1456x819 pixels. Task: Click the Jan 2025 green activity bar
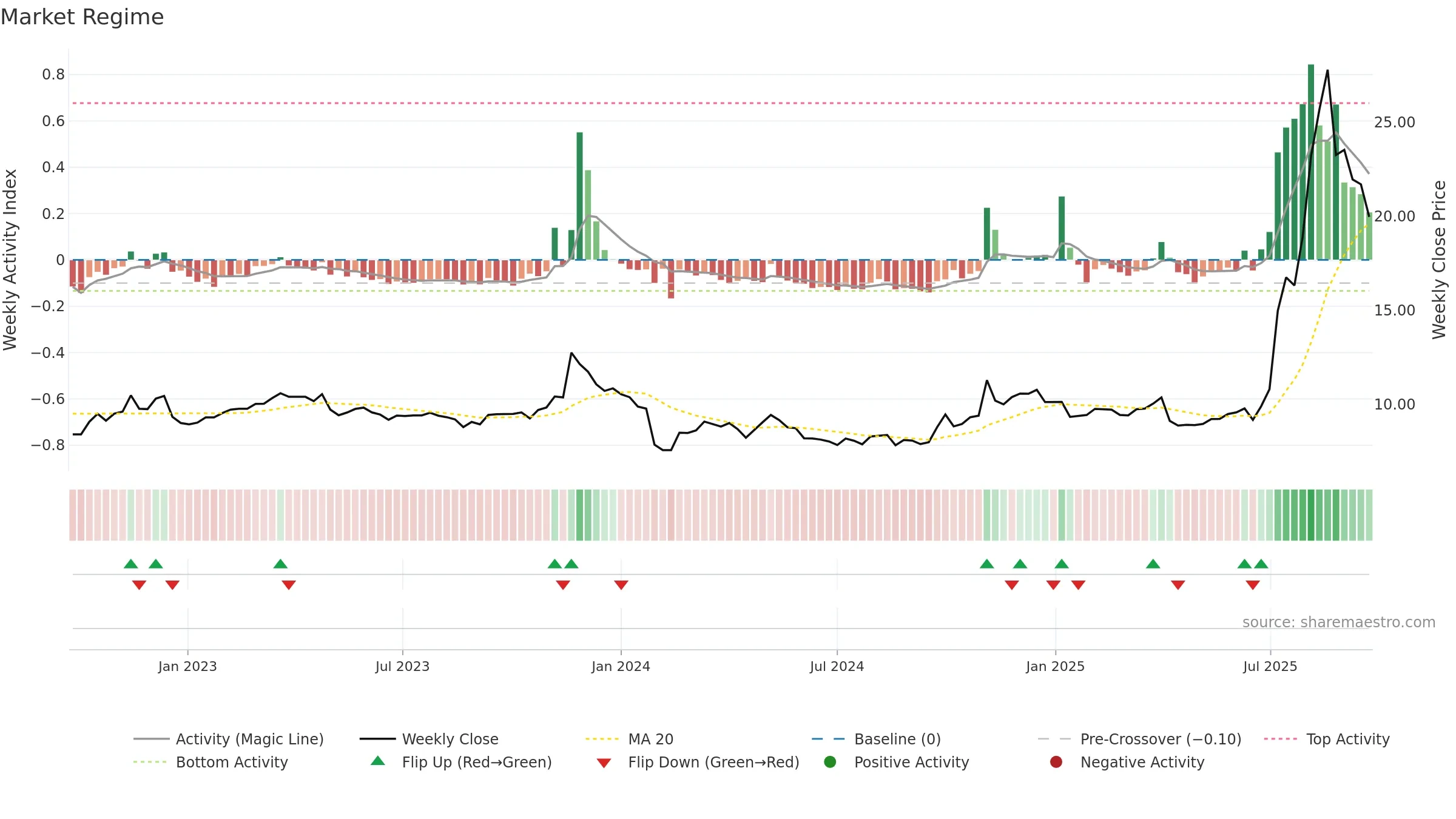tap(1062, 228)
